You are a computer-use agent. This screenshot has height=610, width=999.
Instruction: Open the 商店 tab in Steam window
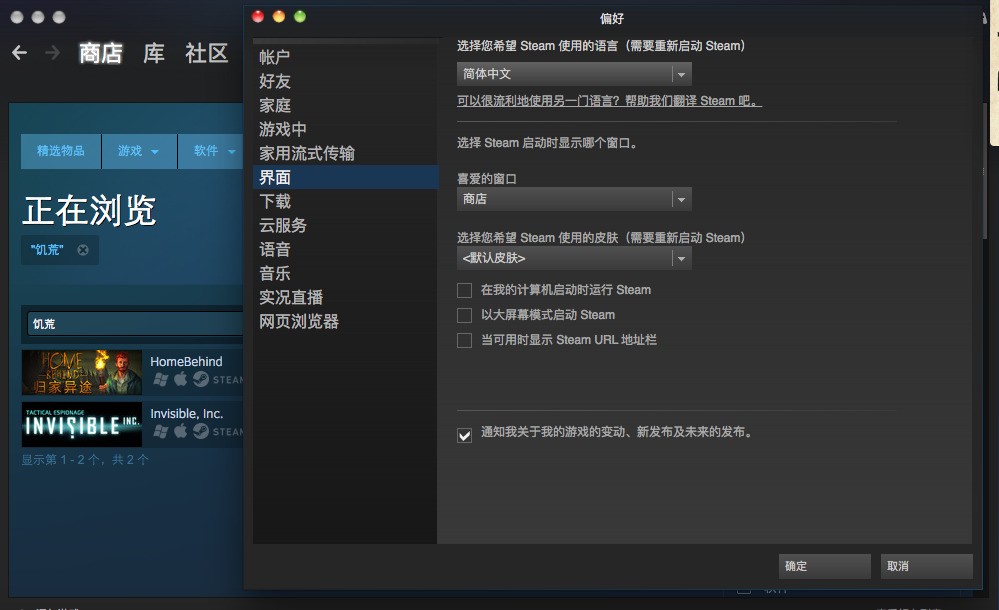coord(101,53)
